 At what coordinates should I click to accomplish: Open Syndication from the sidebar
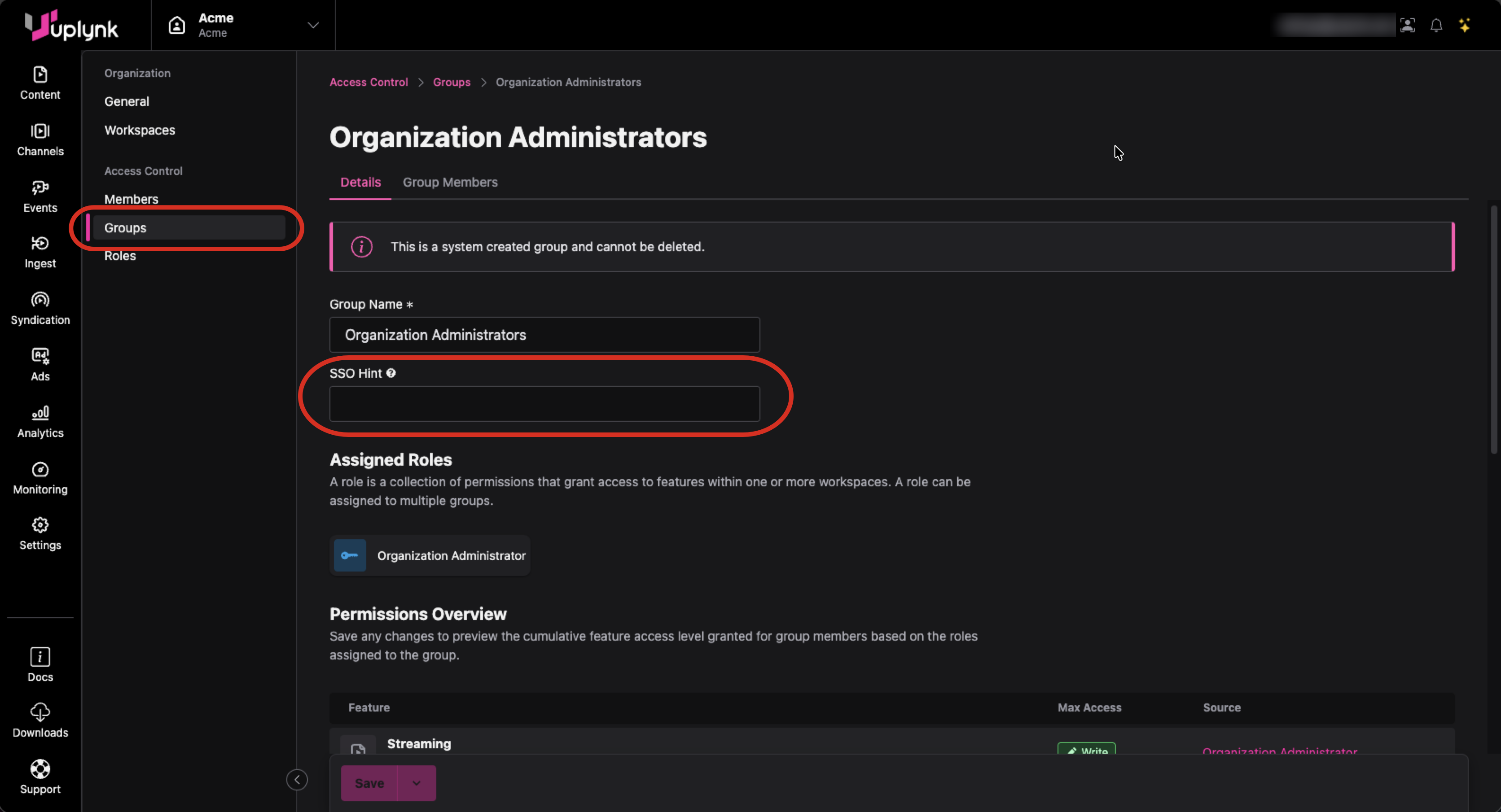39,309
